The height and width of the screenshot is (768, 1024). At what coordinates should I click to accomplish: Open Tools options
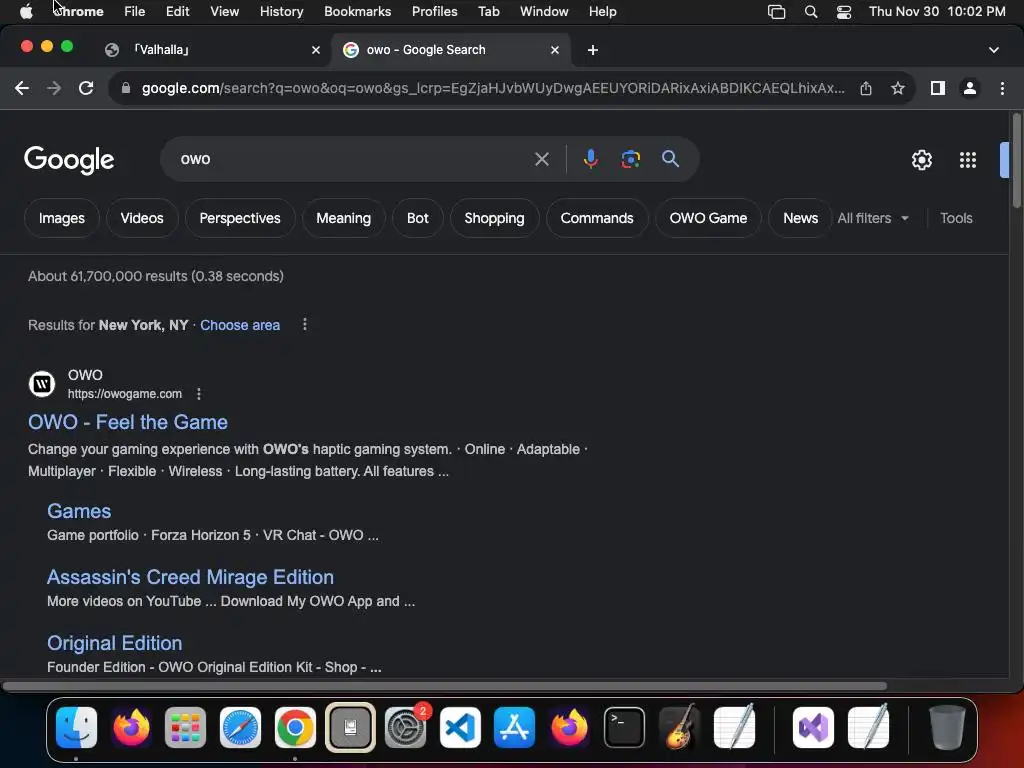coord(956,218)
